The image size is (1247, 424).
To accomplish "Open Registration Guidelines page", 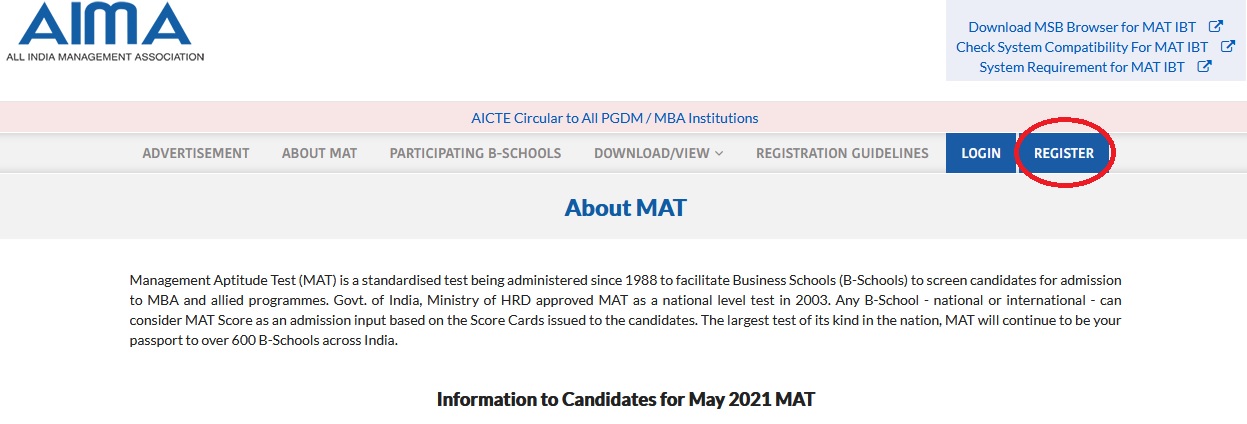I will 842,153.
